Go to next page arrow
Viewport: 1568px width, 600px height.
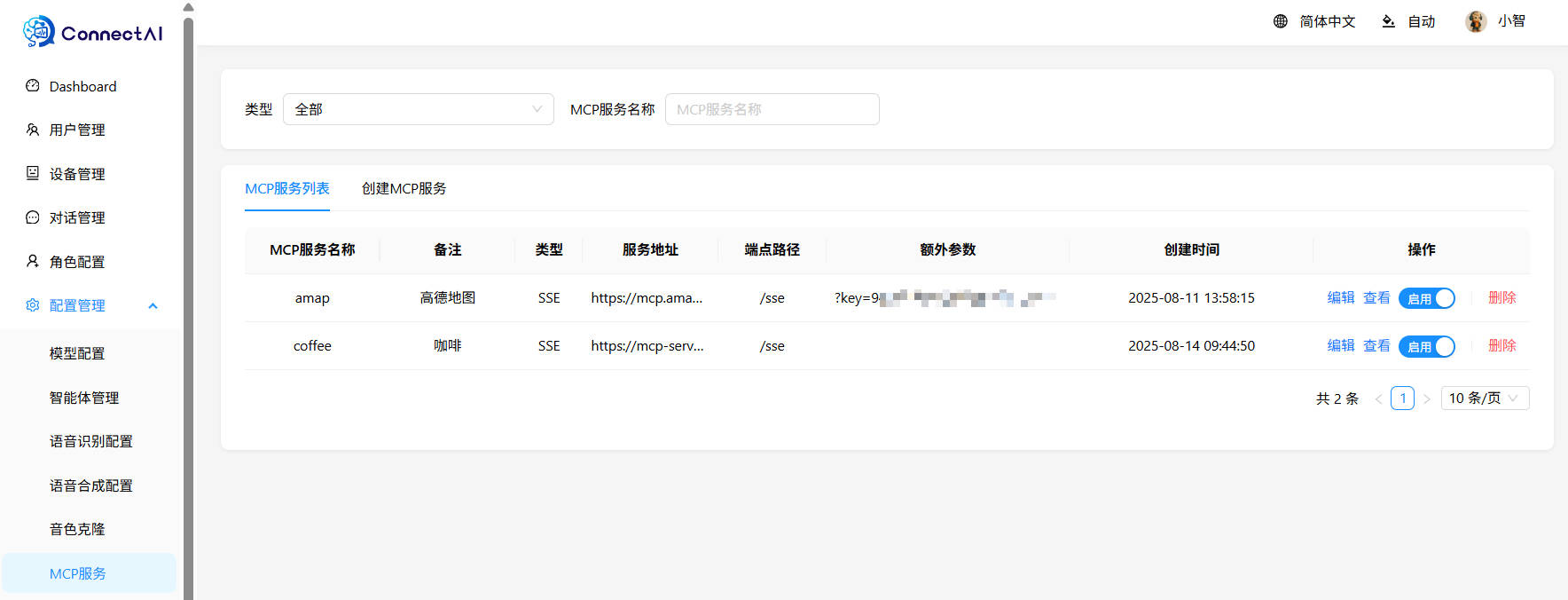[x=1427, y=399]
